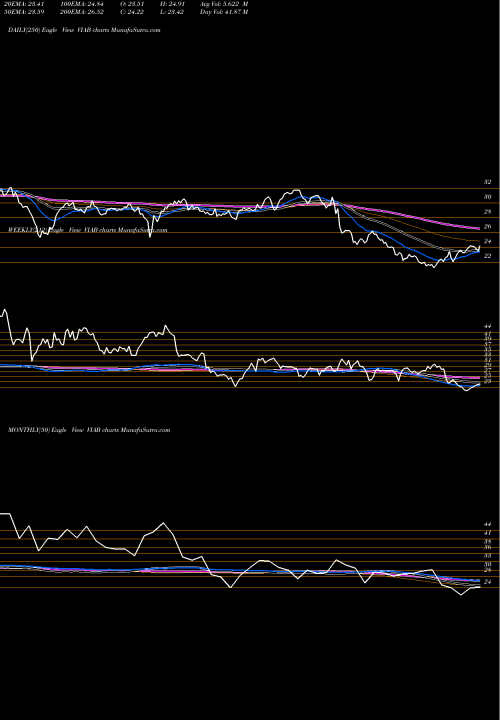Click the 44 price label on weekly chart
The image size is (500, 720).
pos(487,326)
